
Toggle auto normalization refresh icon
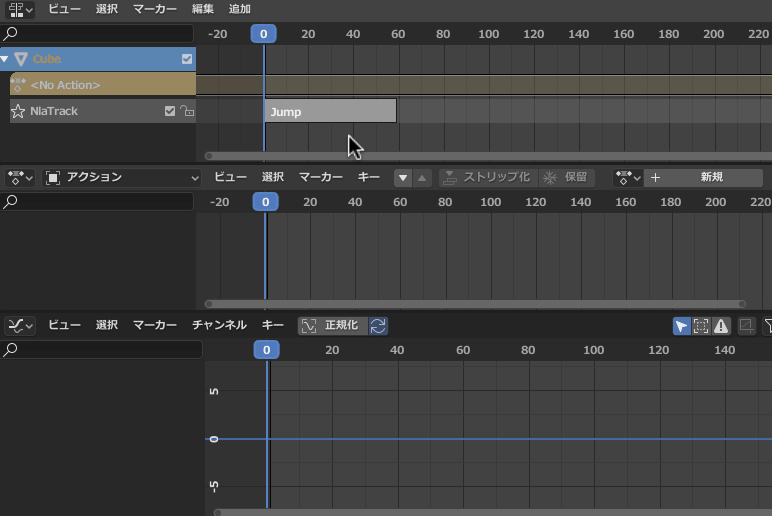coord(378,326)
